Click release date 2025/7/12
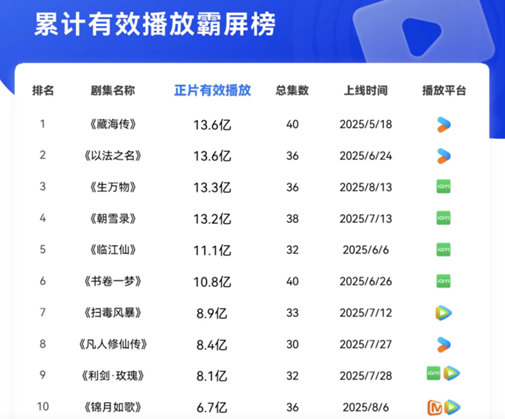 click(366, 313)
